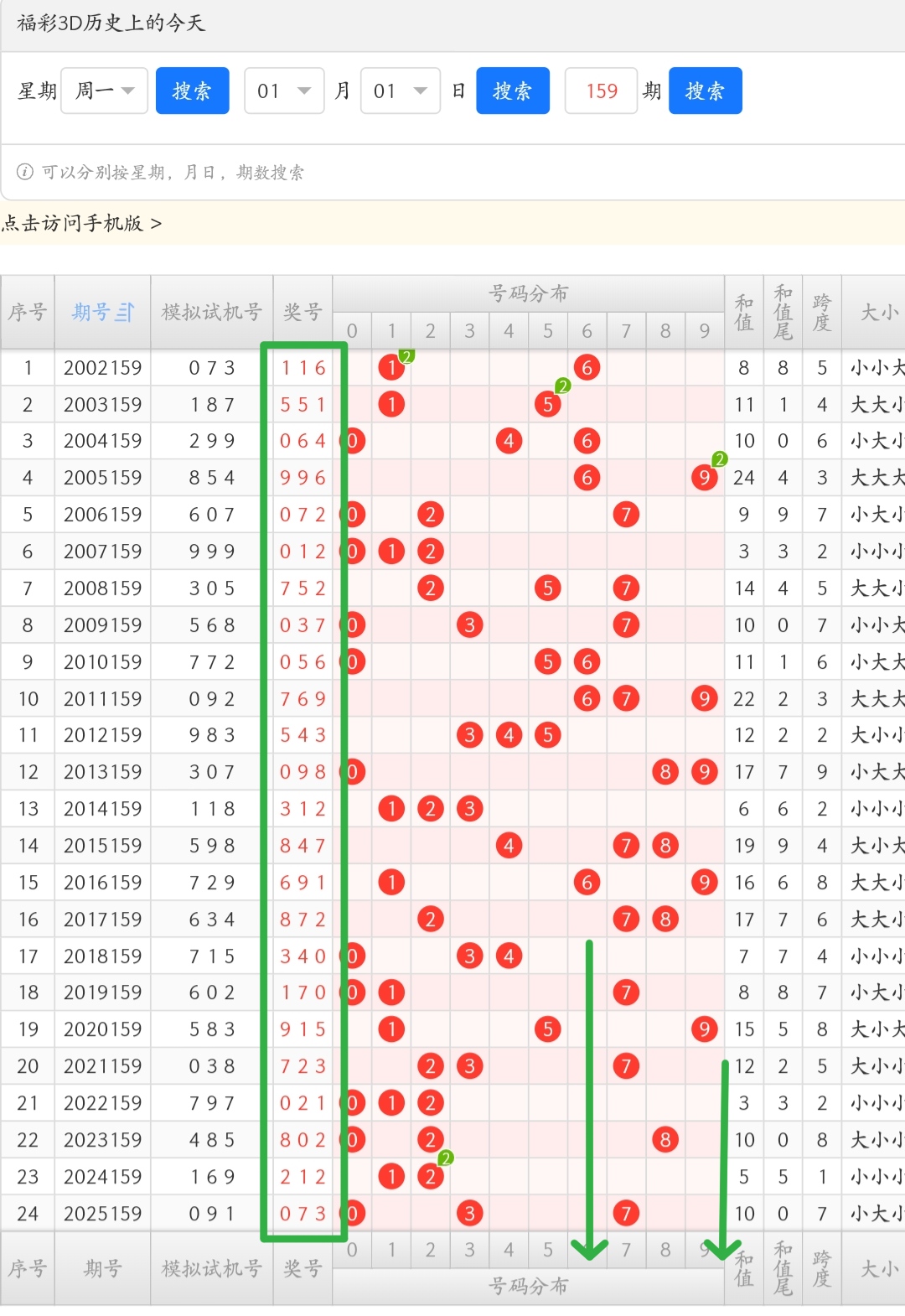Image resolution: width=905 pixels, height=1316 pixels.
Task: Click winning number 8 4 7 in row 14
Action: pos(303,846)
